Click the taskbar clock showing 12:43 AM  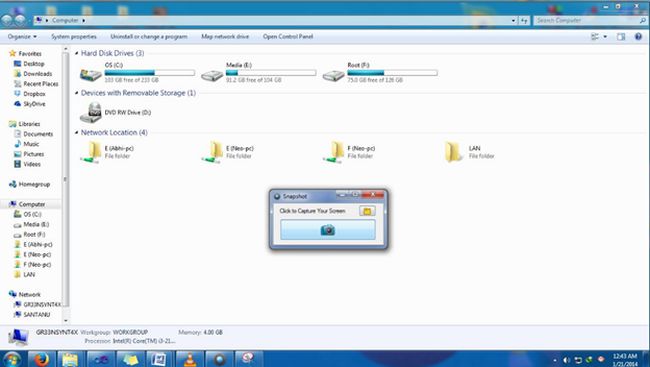click(625, 360)
